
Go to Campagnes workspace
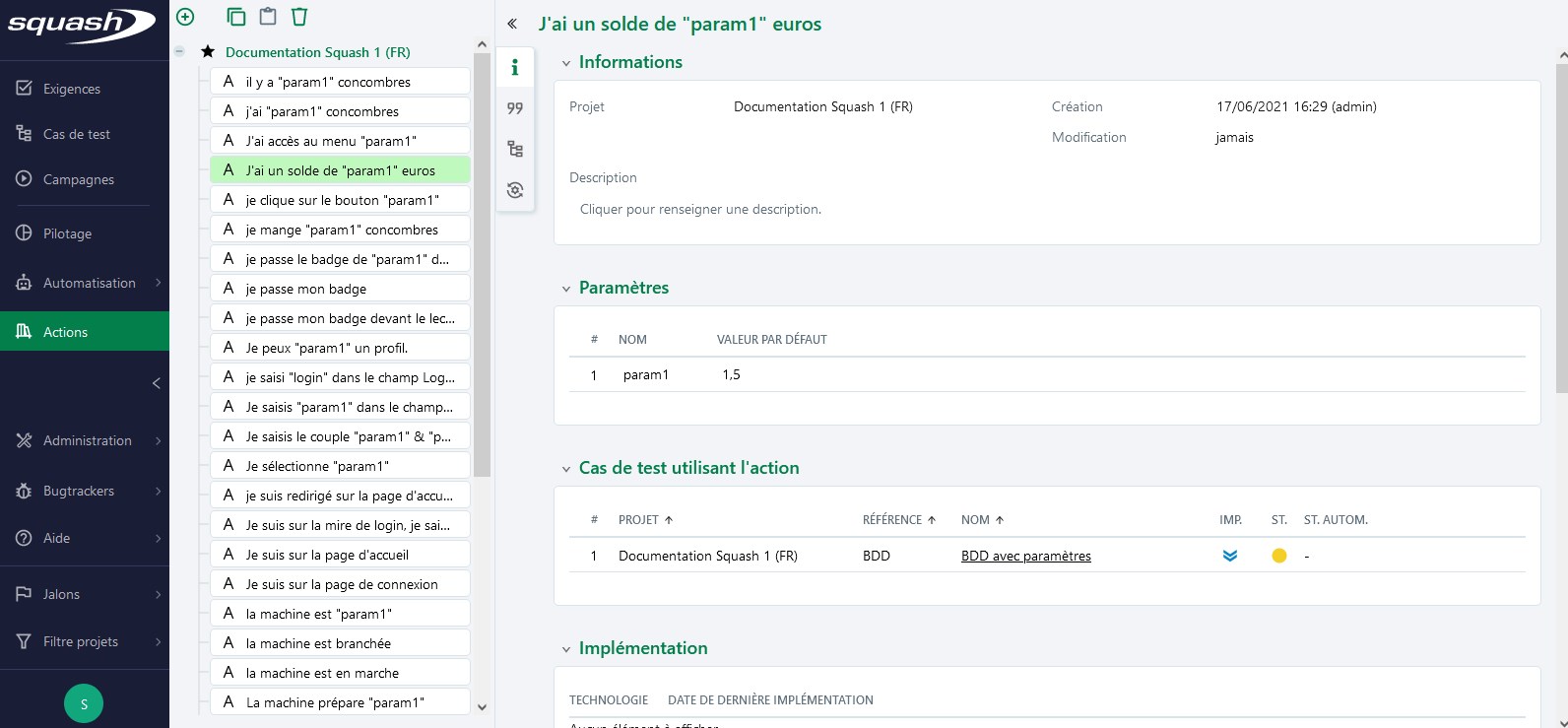click(79, 179)
